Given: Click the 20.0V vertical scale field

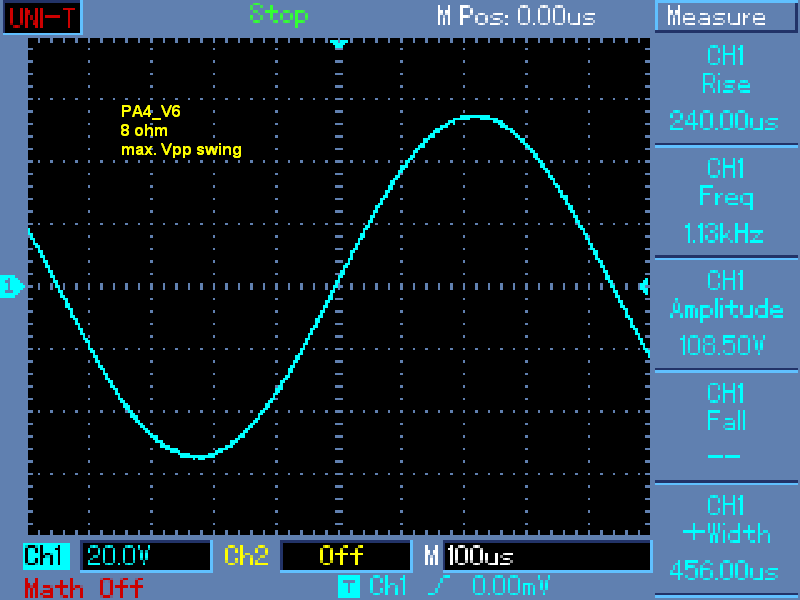Looking at the screenshot, I should tap(146, 556).
